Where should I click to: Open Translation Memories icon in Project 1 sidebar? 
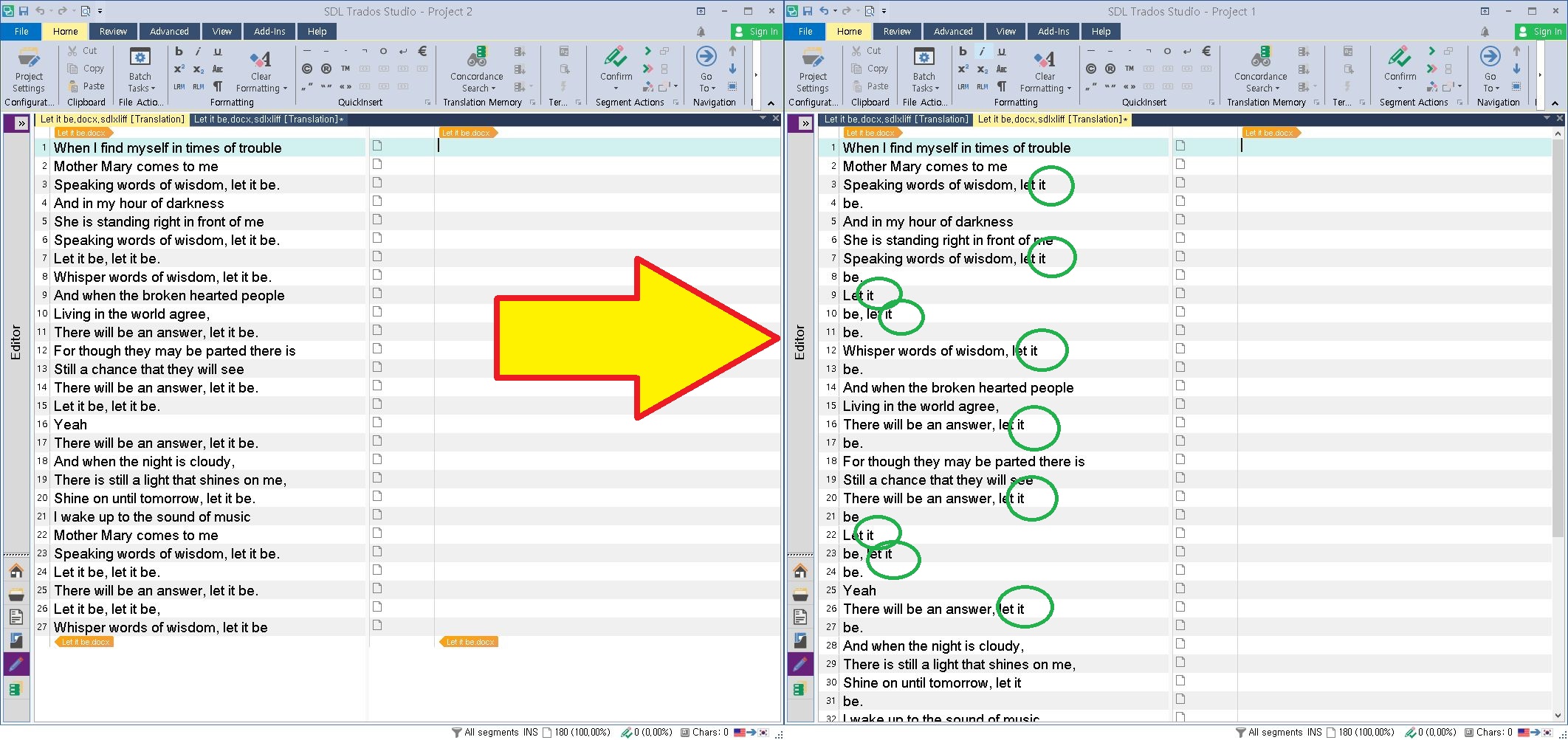(x=800, y=689)
